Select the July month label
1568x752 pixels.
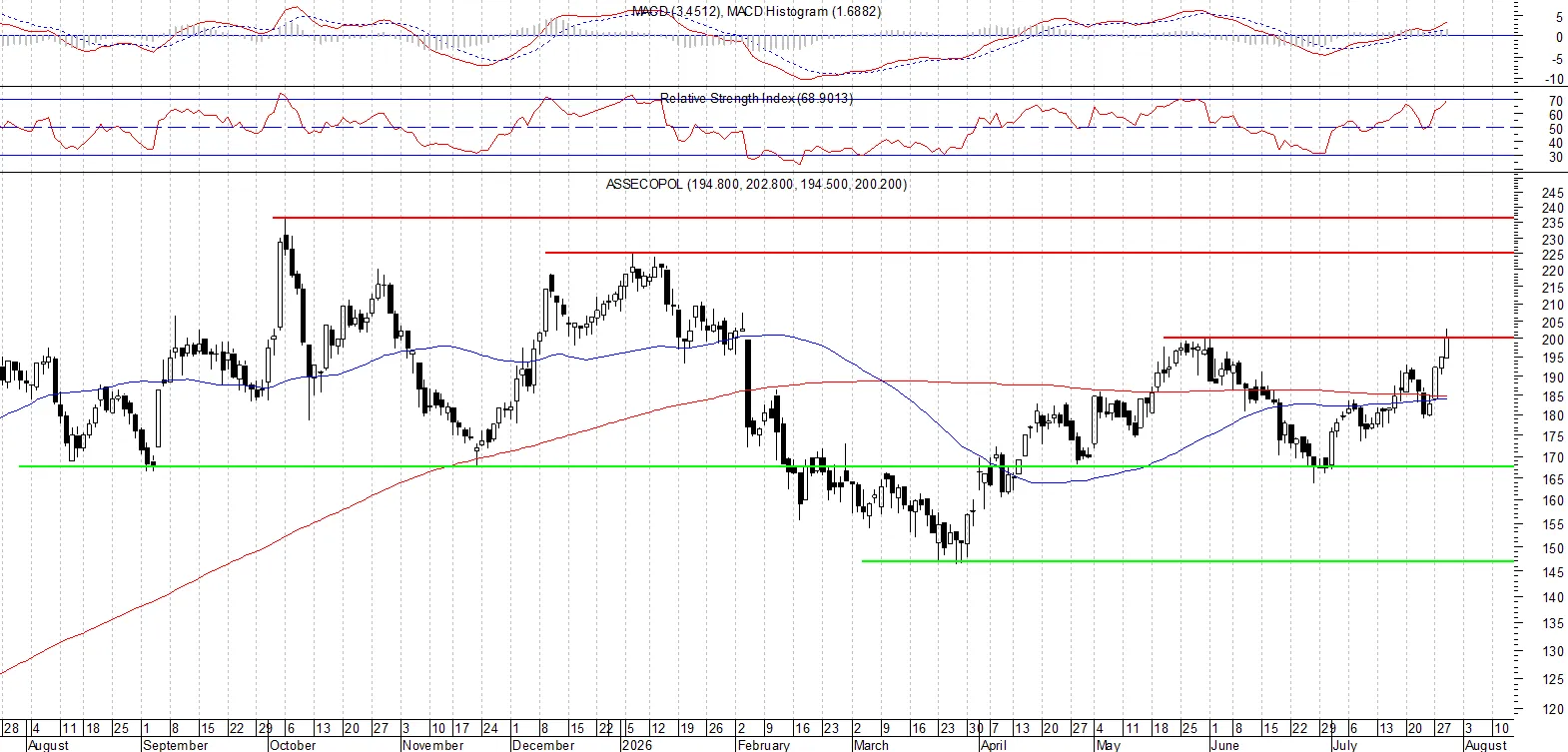[1344, 745]
